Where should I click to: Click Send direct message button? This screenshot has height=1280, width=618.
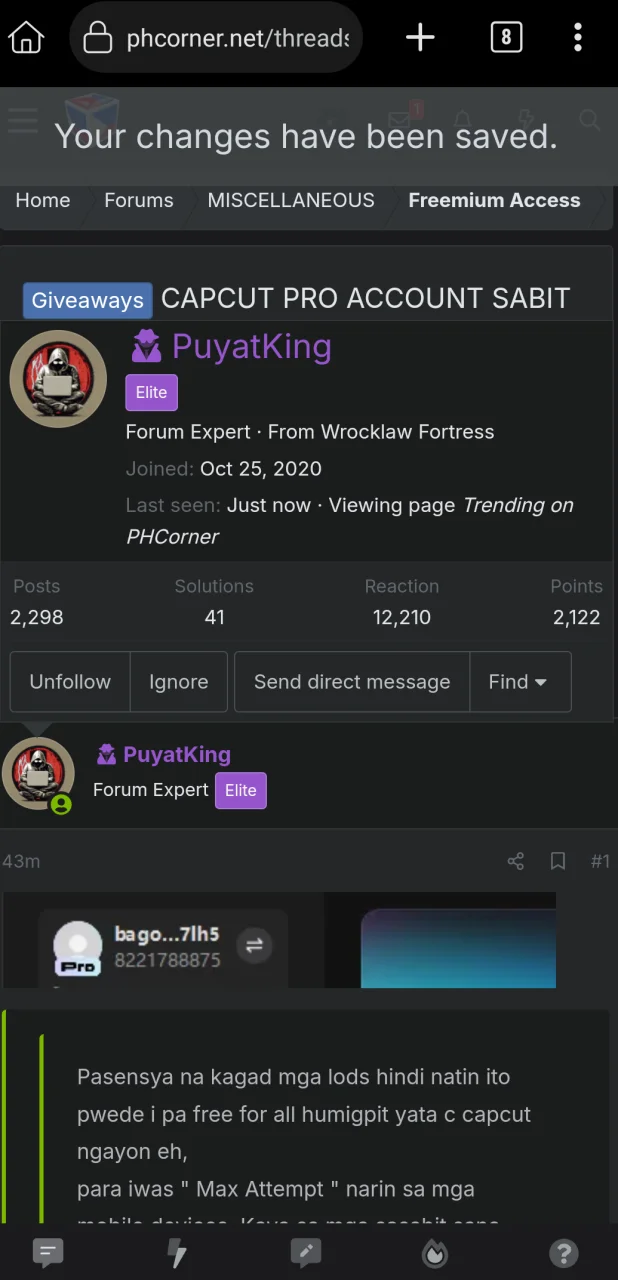[x=352, y=682]
